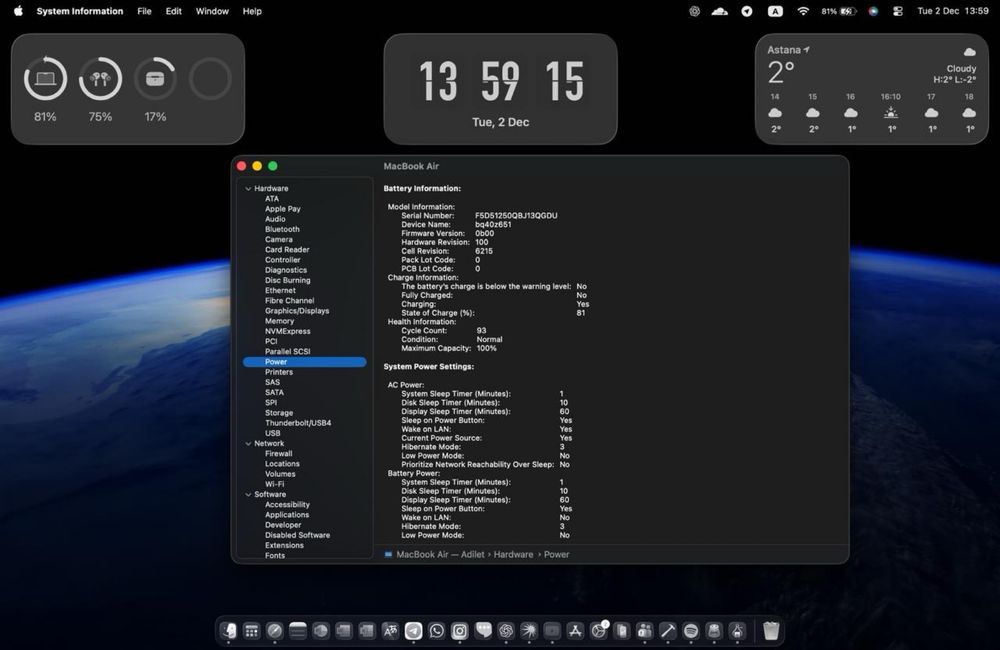This screenshot has width=1000, height=650.
Task: Select Audio in the sidebar
Action: coord(275,219)
